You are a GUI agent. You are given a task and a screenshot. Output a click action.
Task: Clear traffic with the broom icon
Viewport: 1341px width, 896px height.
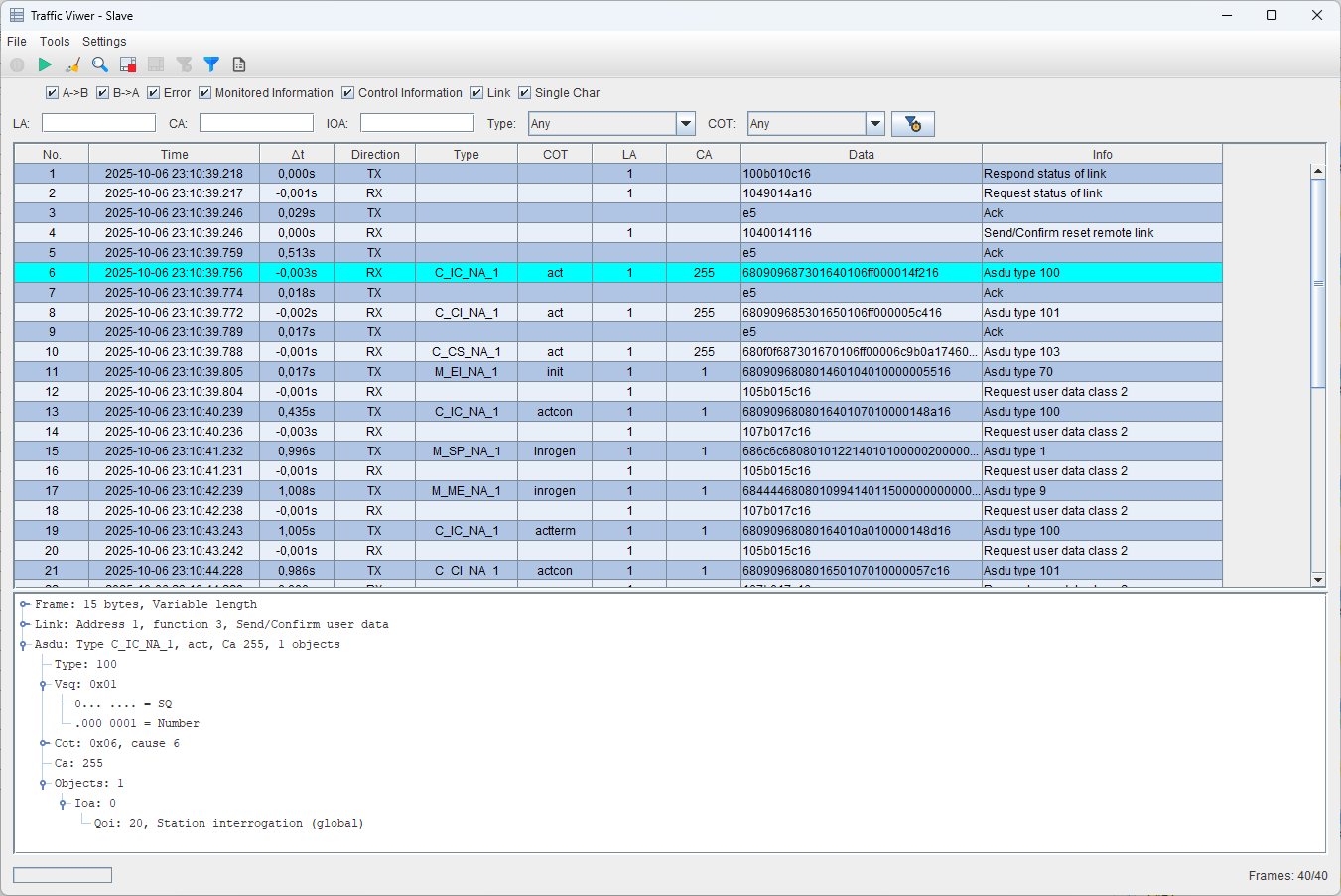pyautogui.click(x=72, y=64)
